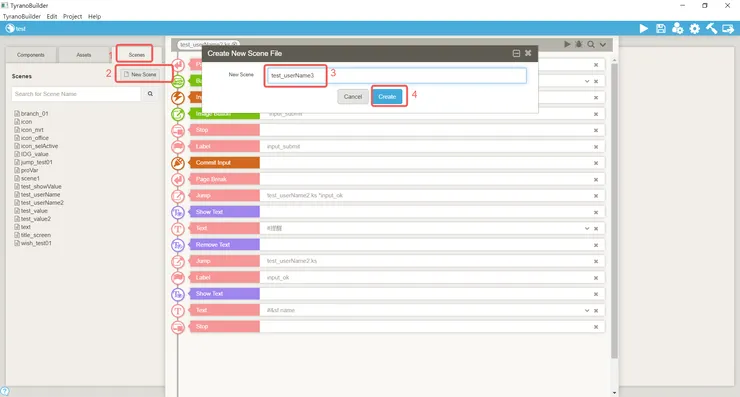This screenshot has width=740, height=397.
Task: Click the test_userName2.ks value in lower Jump row
Action: [x=292, y=261]
